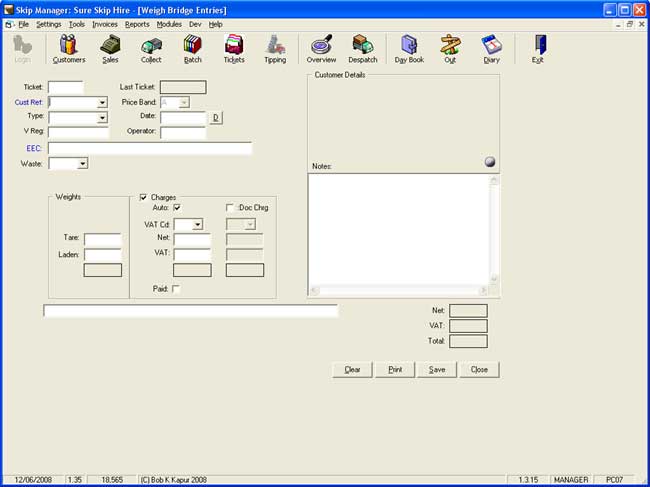Open the Price Band dropdown
Screen dimensions: 650x487
tap(184, 102)
